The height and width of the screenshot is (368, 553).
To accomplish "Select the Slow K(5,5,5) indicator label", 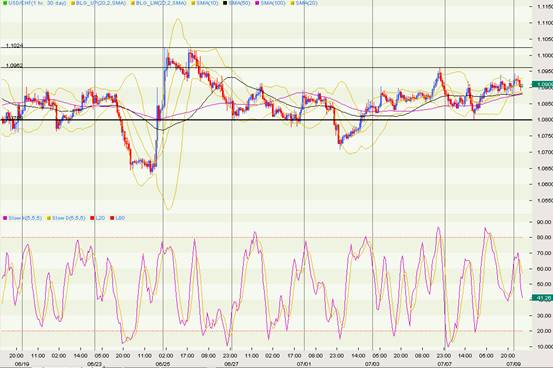I will (25, 218).
